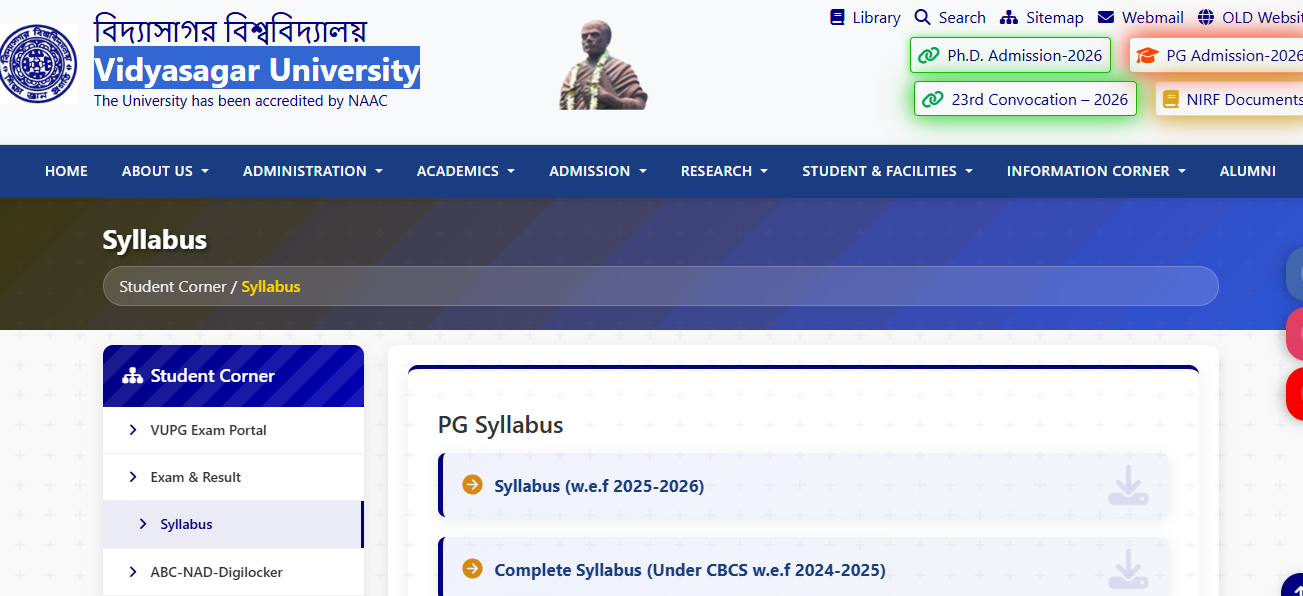
Task: Open the Ph.D. Admission-2026 button
Action: [x=1010, y=55]
